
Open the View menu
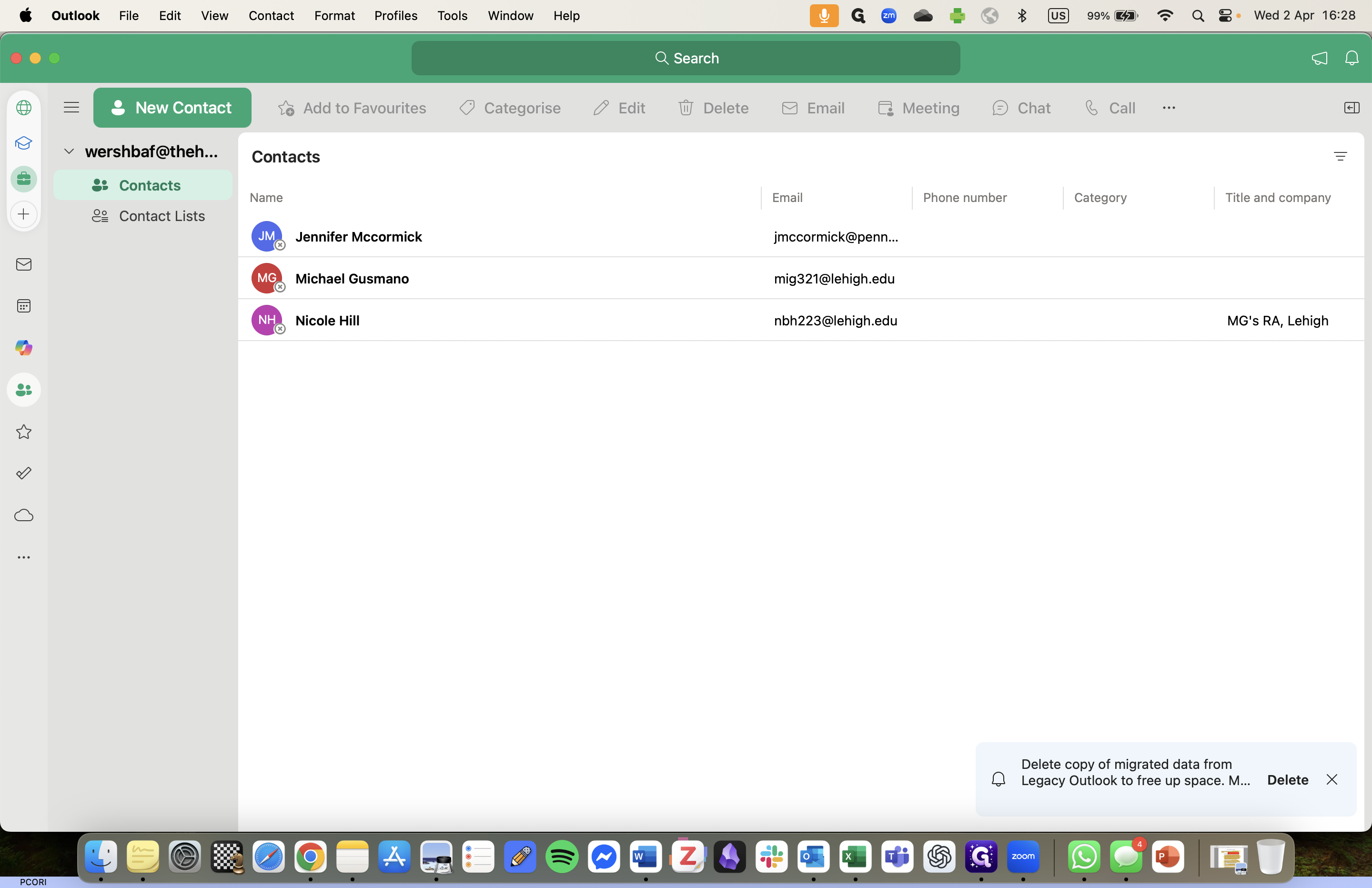(x=214, y=16)
